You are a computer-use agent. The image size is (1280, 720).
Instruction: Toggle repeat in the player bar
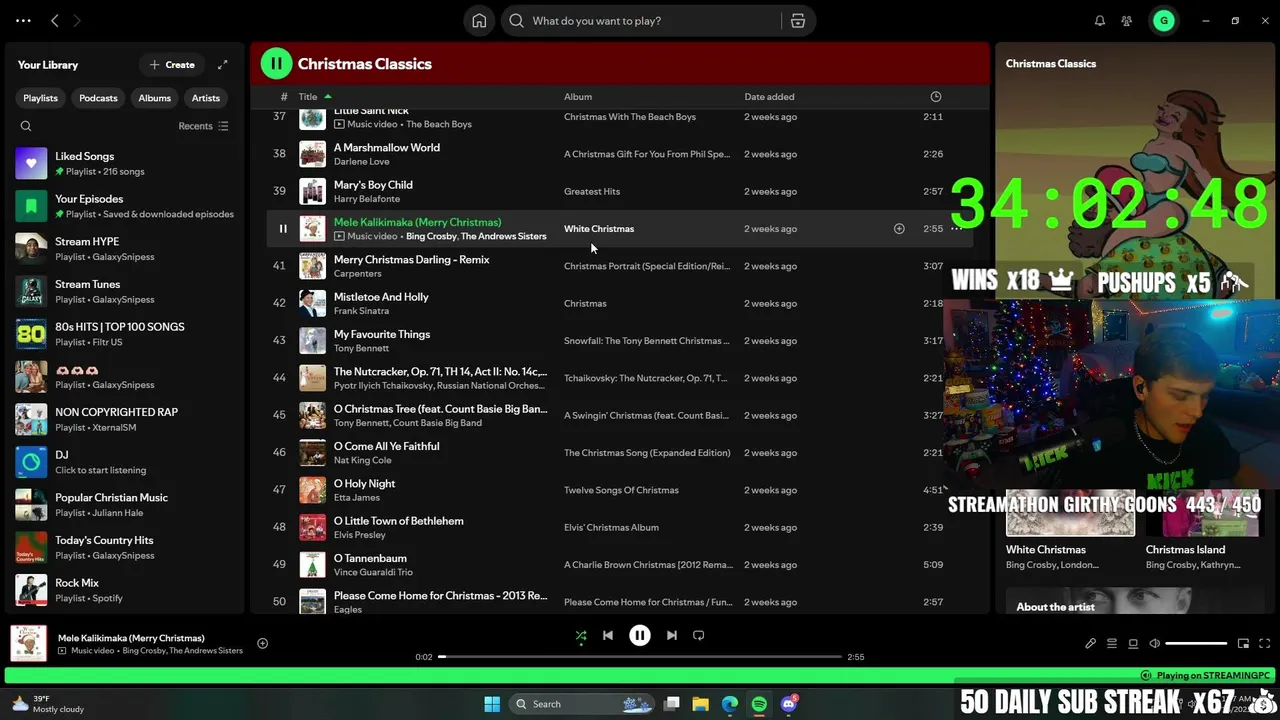[x=699, y=635]
